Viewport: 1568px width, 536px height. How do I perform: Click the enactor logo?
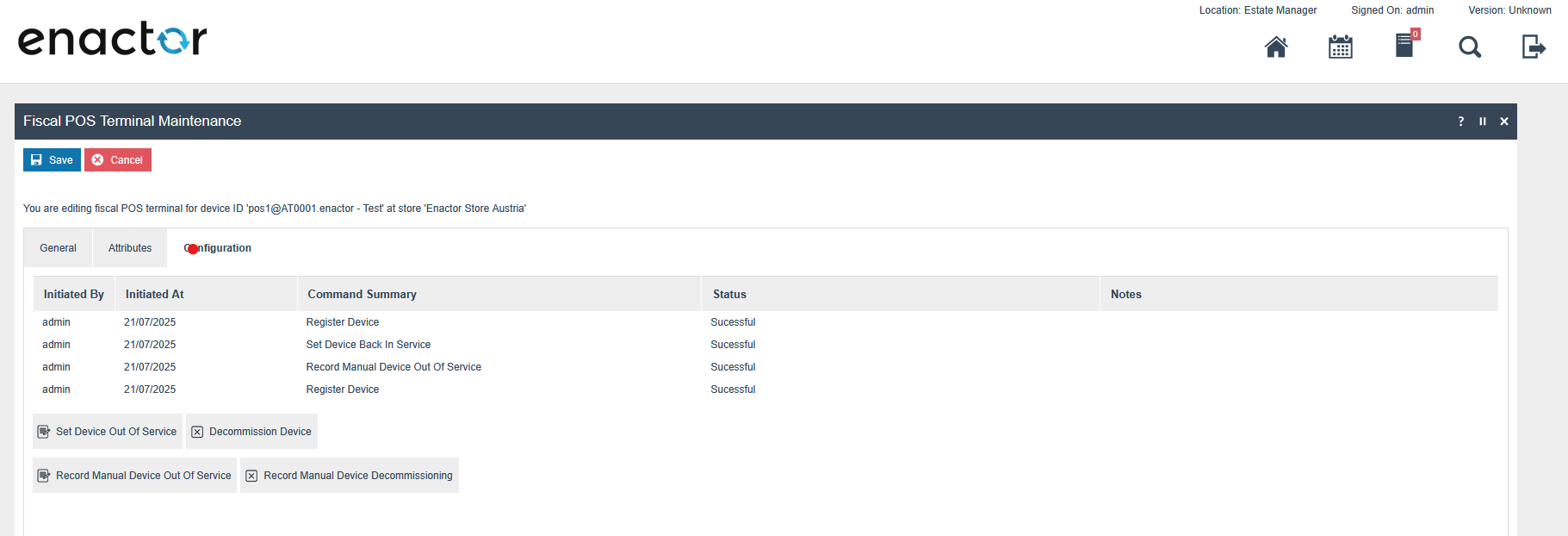[113, 39]
